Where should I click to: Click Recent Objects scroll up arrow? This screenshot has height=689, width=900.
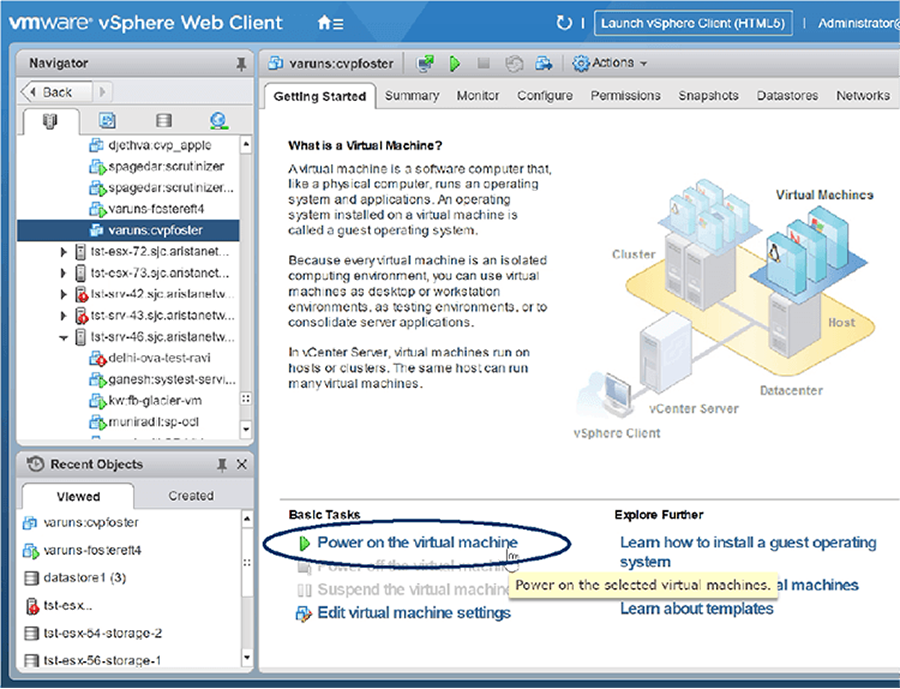point(247,519)
